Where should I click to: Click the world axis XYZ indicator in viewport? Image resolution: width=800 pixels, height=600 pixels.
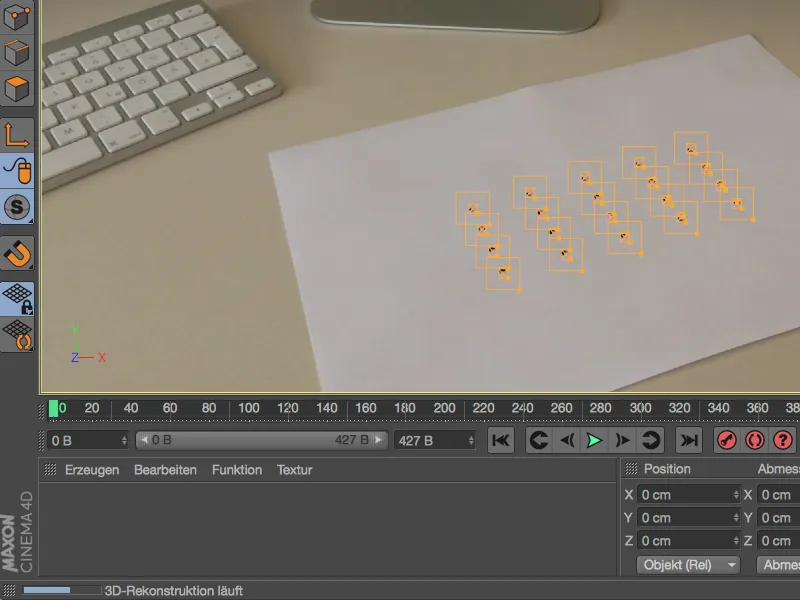point(88,345)
